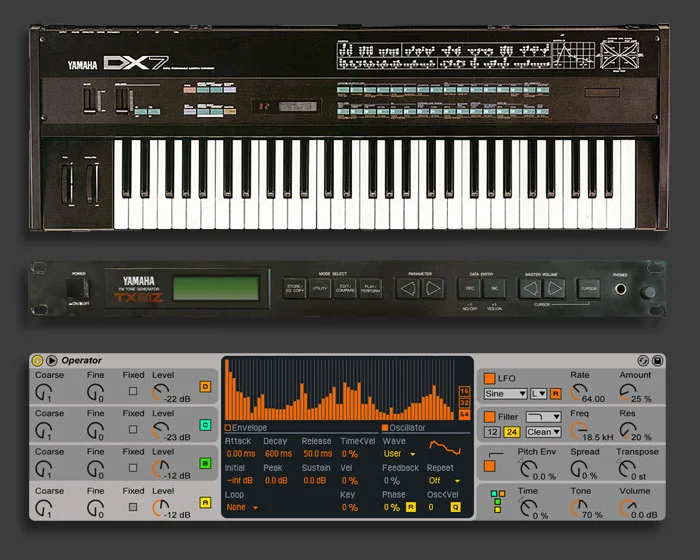Toggle the Pitch Env on/off switch
This screenshot has width=700, height=560.
(x=490, y=466)
